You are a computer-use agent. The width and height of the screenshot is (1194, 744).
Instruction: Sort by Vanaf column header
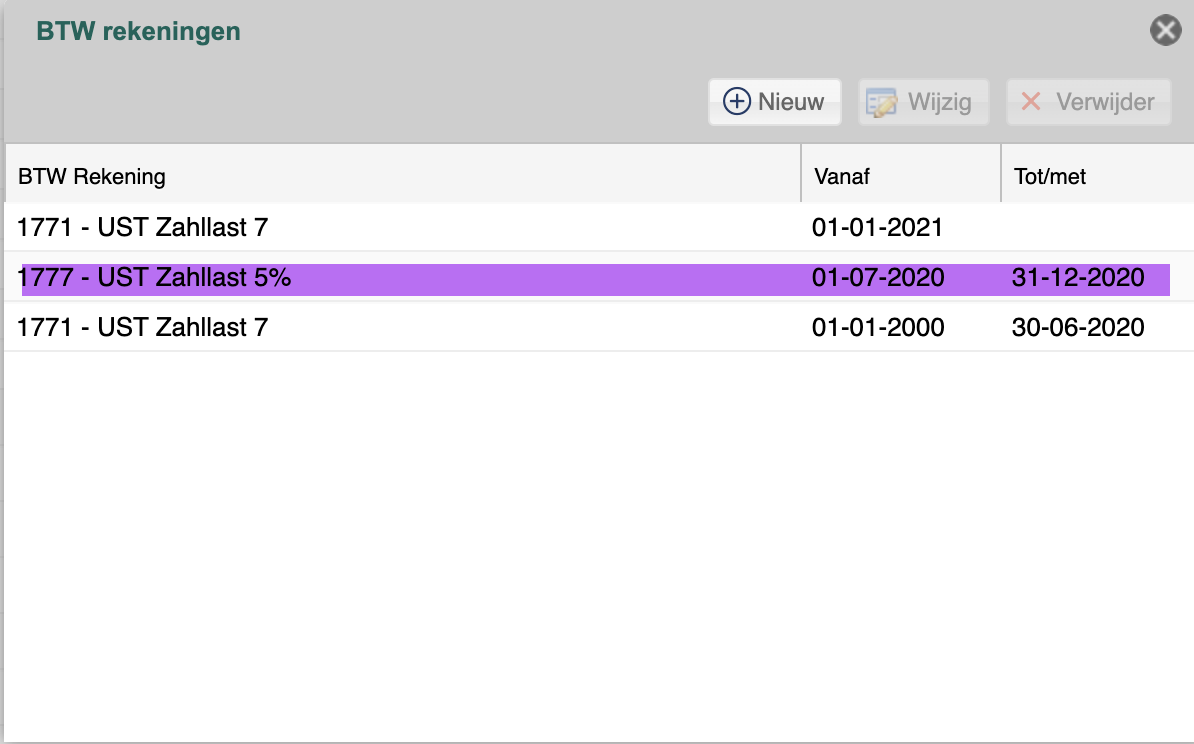pyautogui.click(x=842, y=177)
